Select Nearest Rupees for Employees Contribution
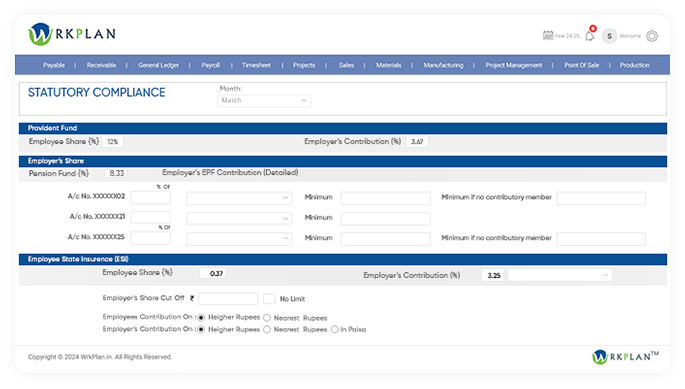Viewport: 685px width, 389px height. click(x=267, y=318)
